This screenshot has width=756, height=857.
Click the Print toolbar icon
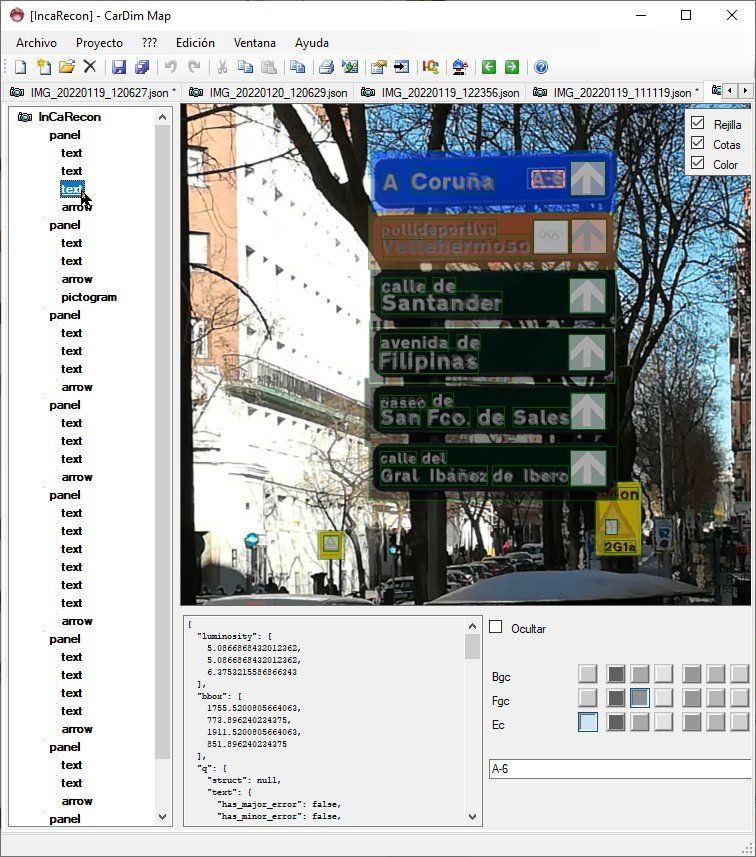[x=326, y=67]
